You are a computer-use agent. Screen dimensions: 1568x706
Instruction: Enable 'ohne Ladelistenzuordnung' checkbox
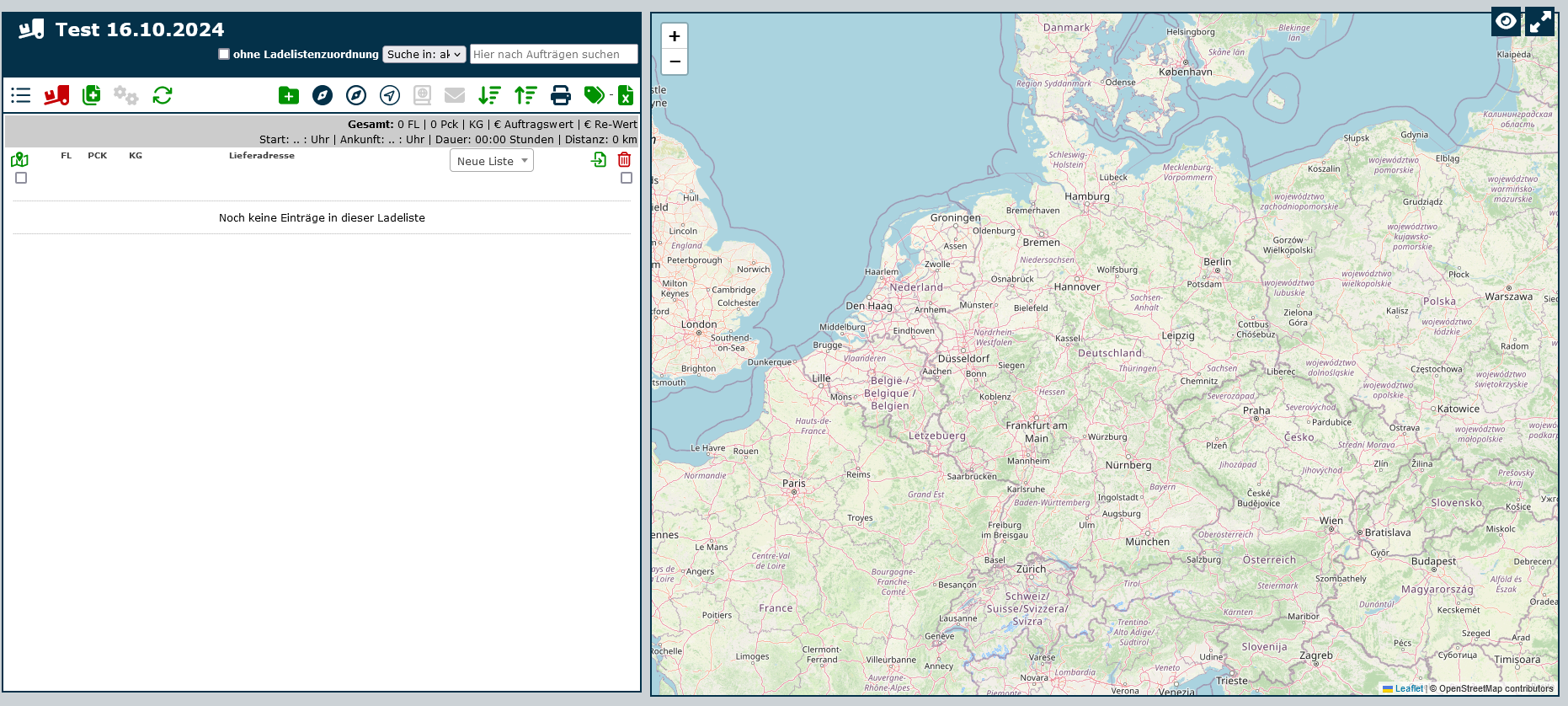tap(224, 54)
